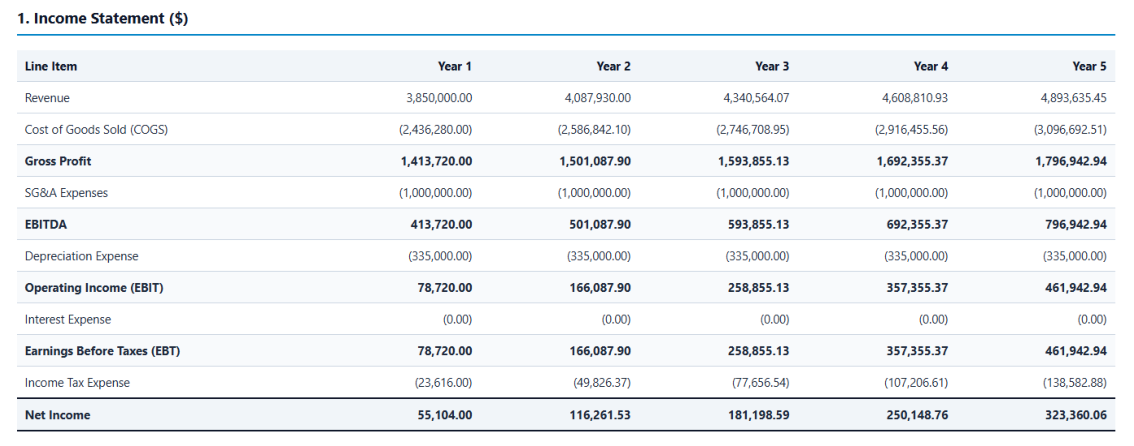This screenshot has width=1134, height=446.
Task: Click the Income Statement section heading
Action: [103, 20]
